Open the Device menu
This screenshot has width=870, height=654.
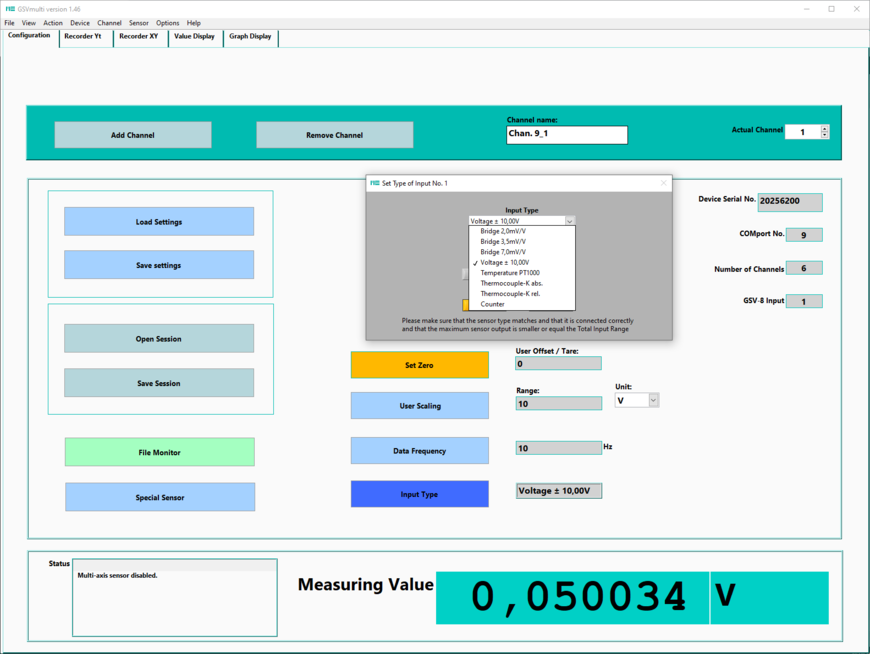pos(80,23)
